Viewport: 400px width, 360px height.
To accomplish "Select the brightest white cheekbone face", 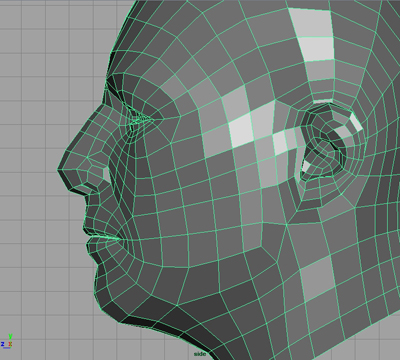I will pos(242,130).
